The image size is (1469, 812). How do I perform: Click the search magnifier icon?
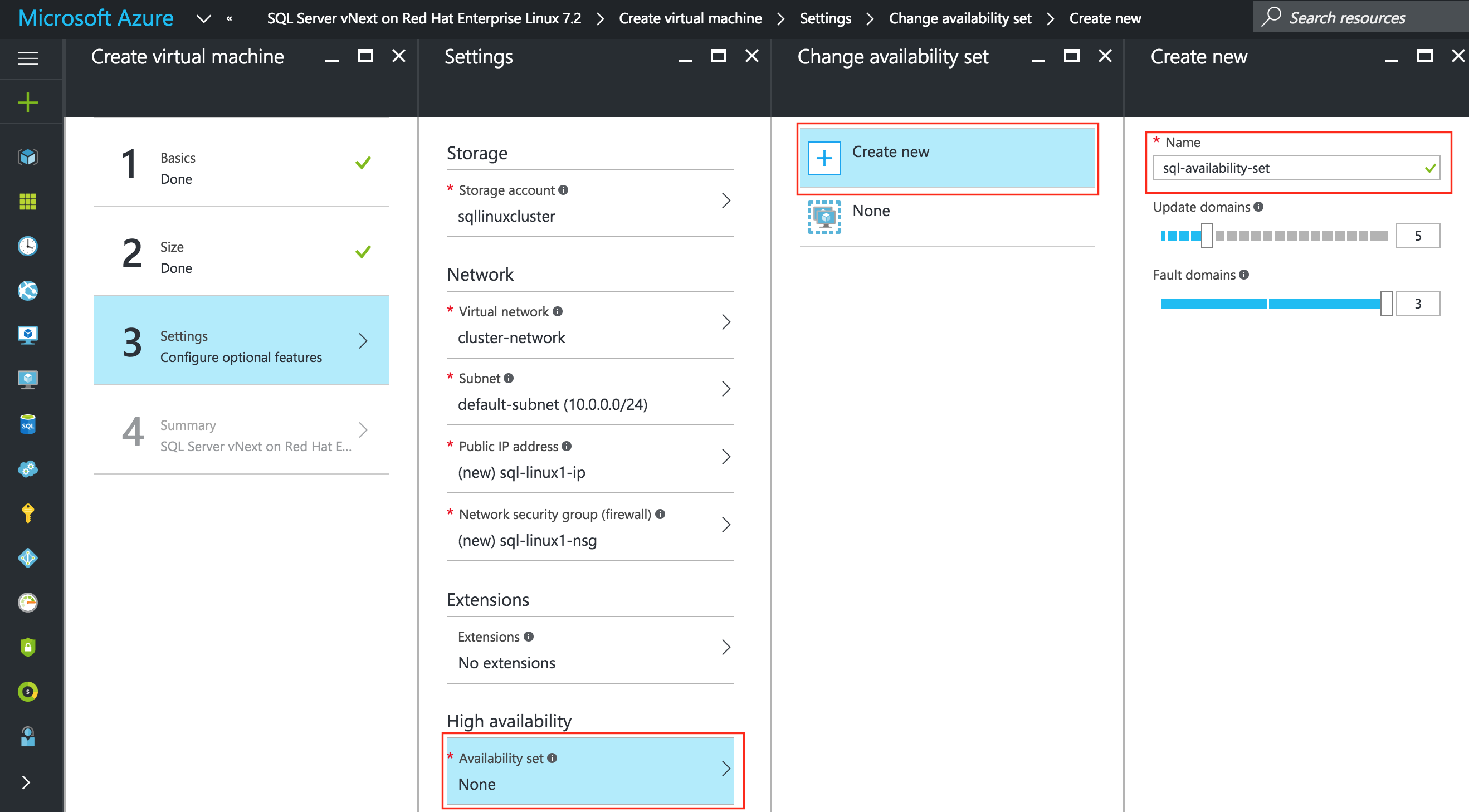point(1271,17)
